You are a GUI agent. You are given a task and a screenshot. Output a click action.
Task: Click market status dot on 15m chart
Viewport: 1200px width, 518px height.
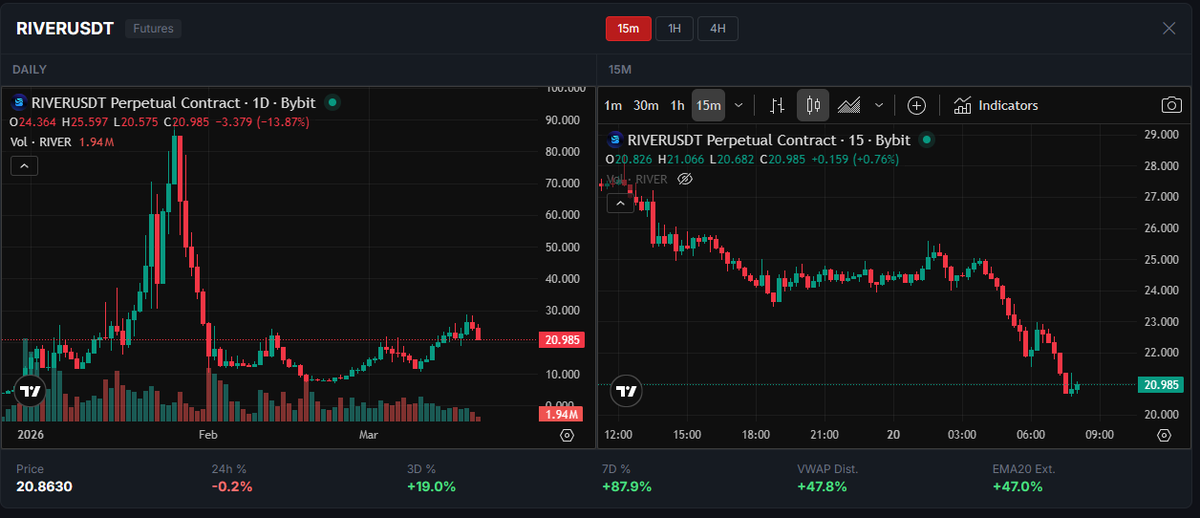(x=927, y=140)
